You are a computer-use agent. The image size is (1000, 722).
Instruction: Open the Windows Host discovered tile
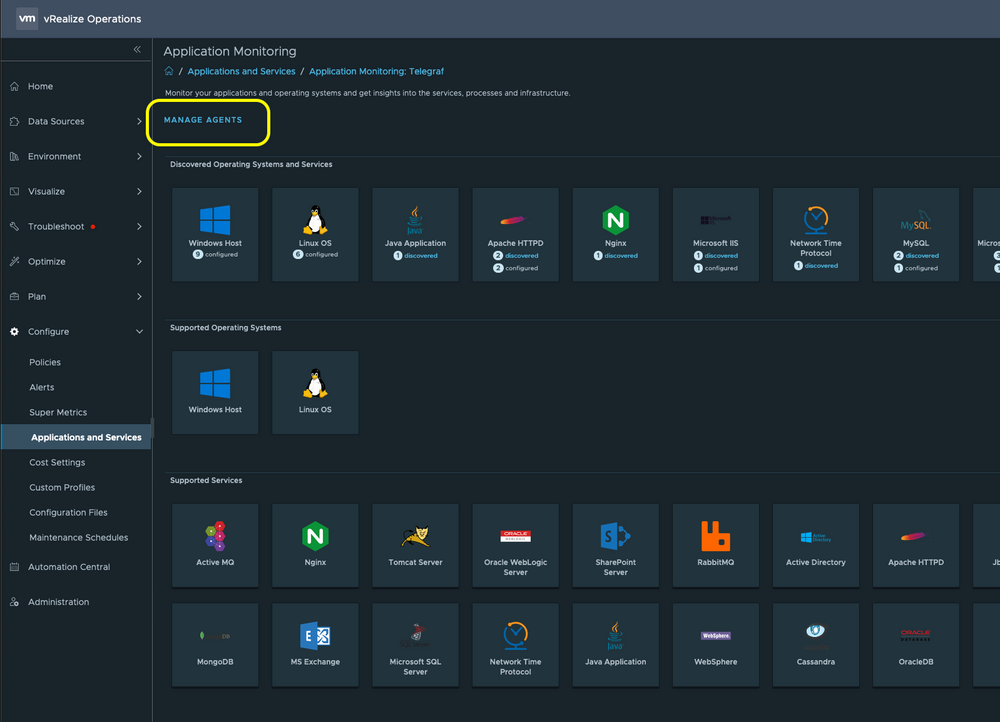[x=215, y=234]
